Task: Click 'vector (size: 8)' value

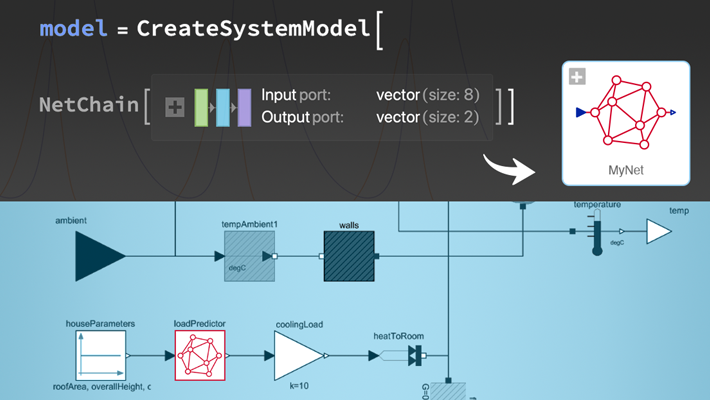Action: [x=428, y=95]
